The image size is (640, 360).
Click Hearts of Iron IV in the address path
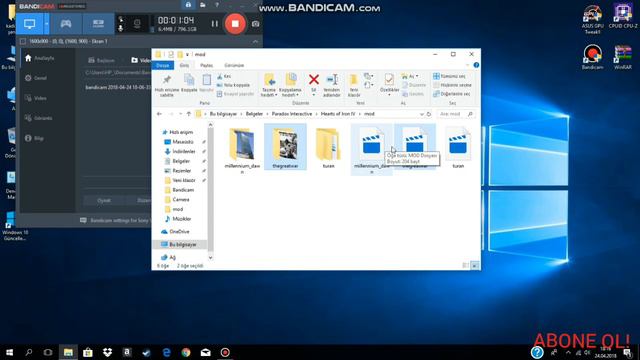[x=338, y=114]
